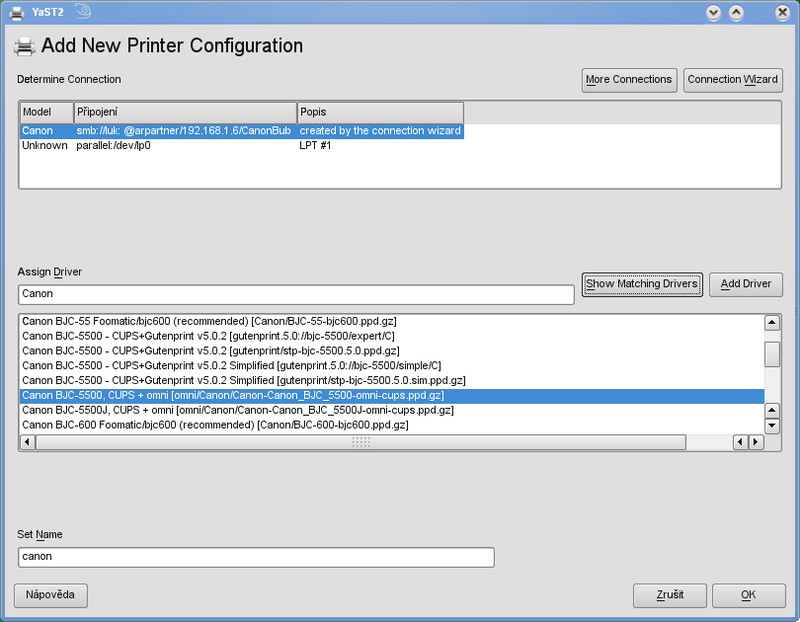
Task: Click the driver list vertical scrollbar thumb
Action: [x=772, y=354]
